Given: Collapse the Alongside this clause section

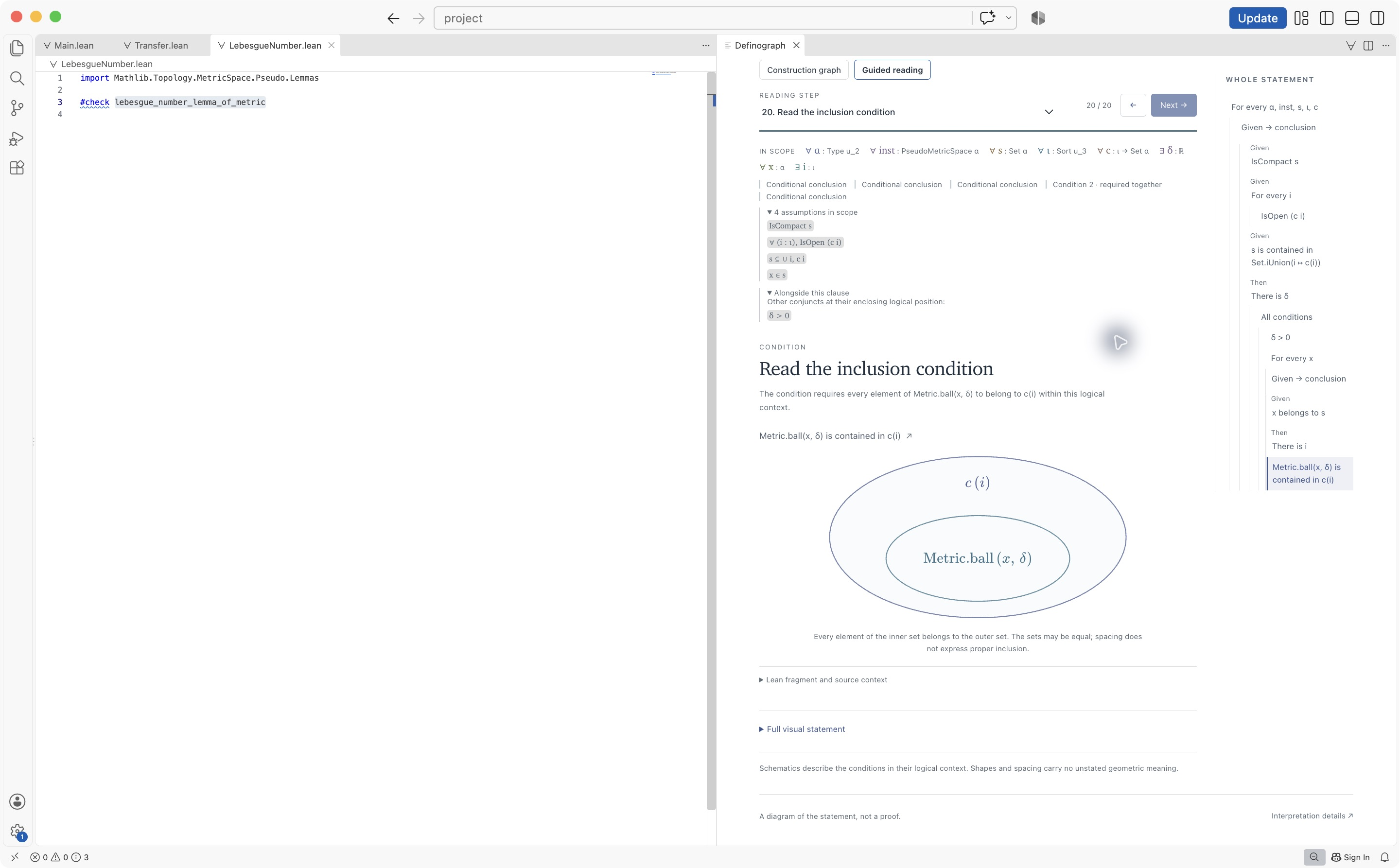Looking at the screenshot, I should (807, 293).
